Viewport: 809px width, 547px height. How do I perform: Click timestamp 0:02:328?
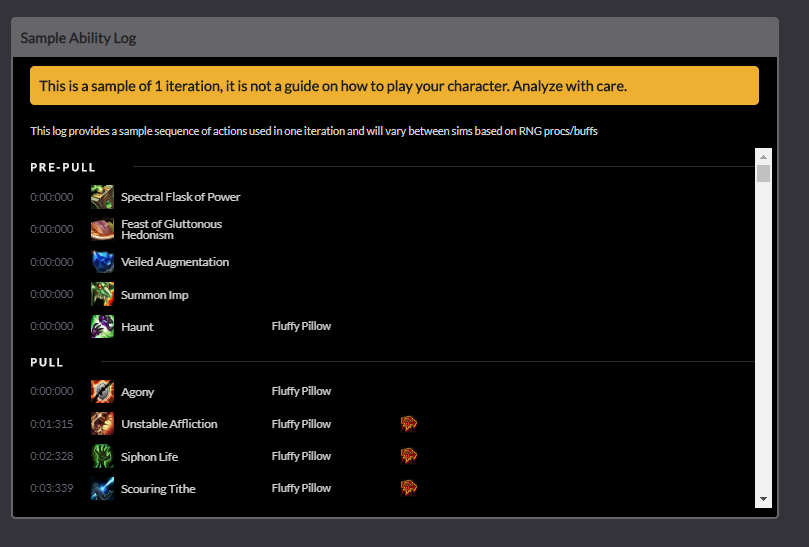(52, 456)
